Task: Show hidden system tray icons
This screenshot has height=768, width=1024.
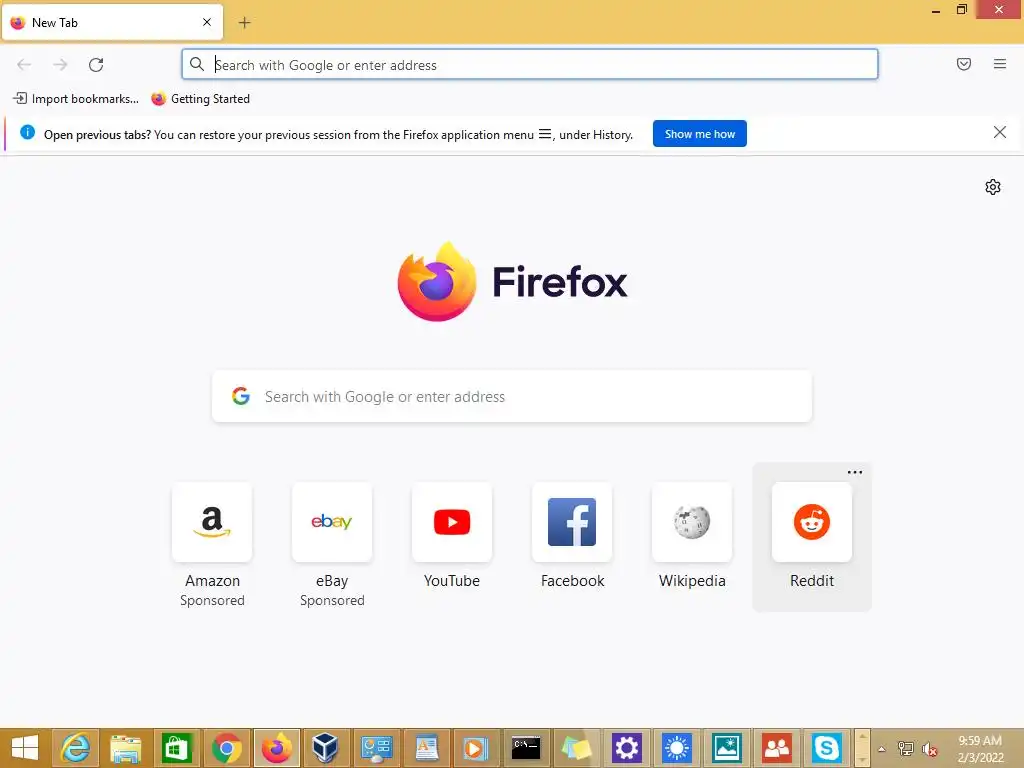Action: click(882, 749)
